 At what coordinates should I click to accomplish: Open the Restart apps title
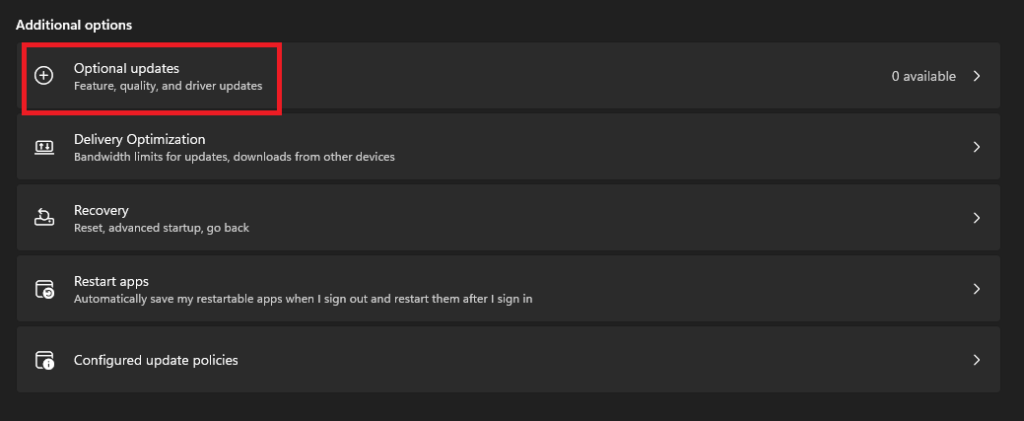[111, 281]
